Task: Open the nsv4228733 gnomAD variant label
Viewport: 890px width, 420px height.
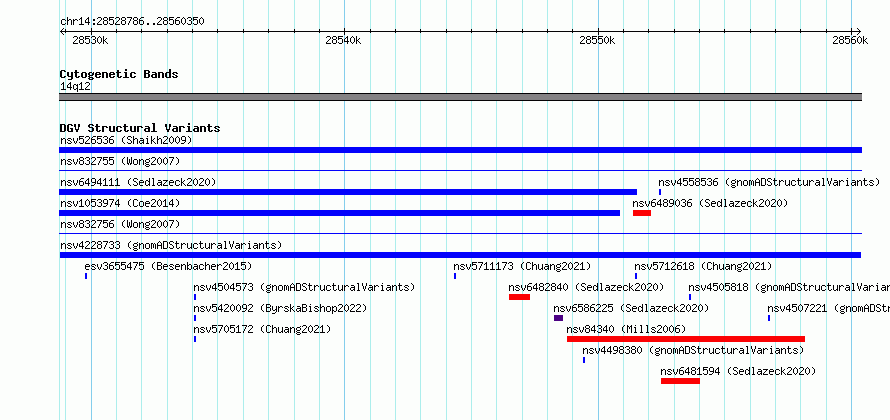Action: 171,245
